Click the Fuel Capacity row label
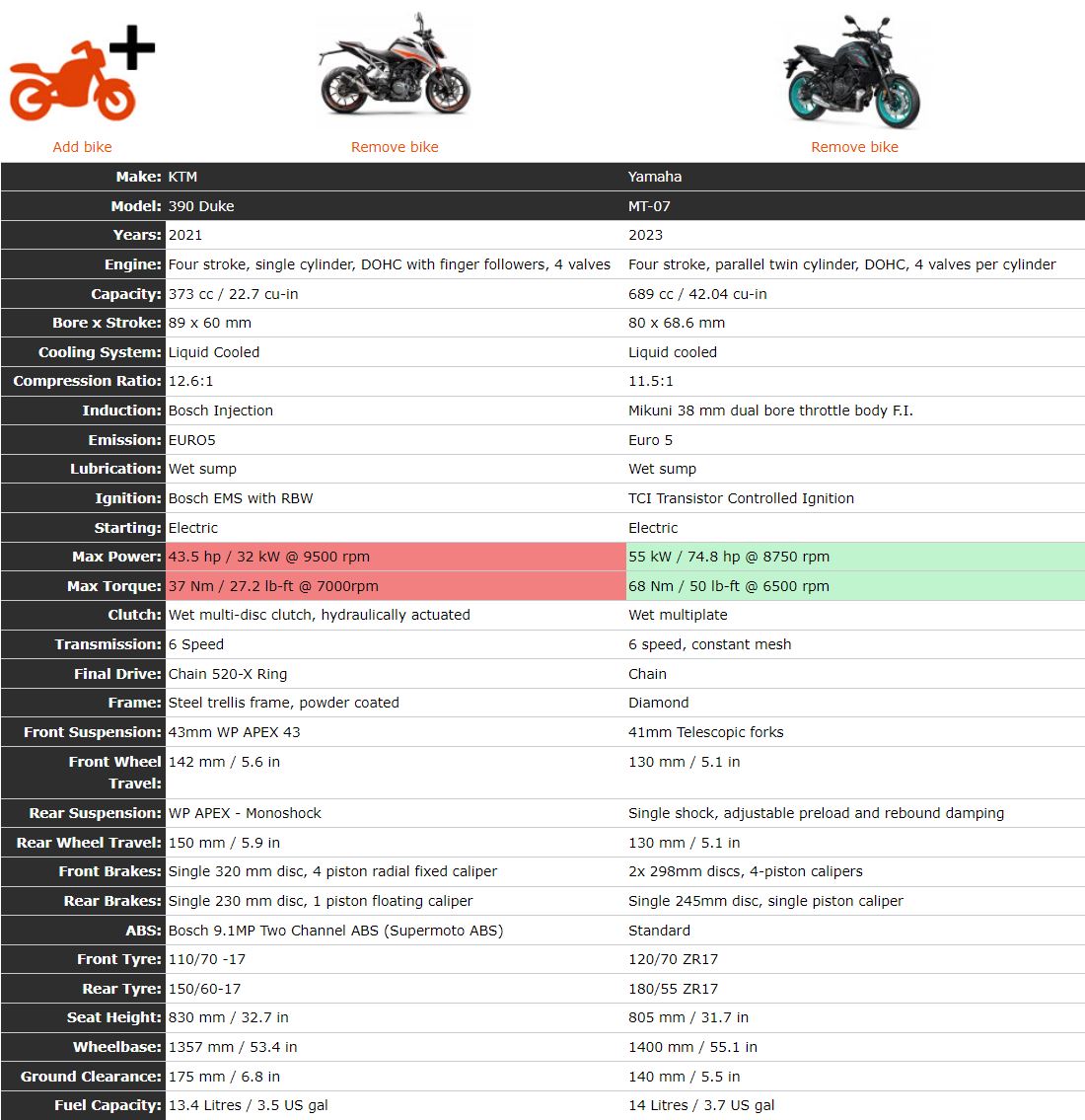 [x=108, y=1105]
